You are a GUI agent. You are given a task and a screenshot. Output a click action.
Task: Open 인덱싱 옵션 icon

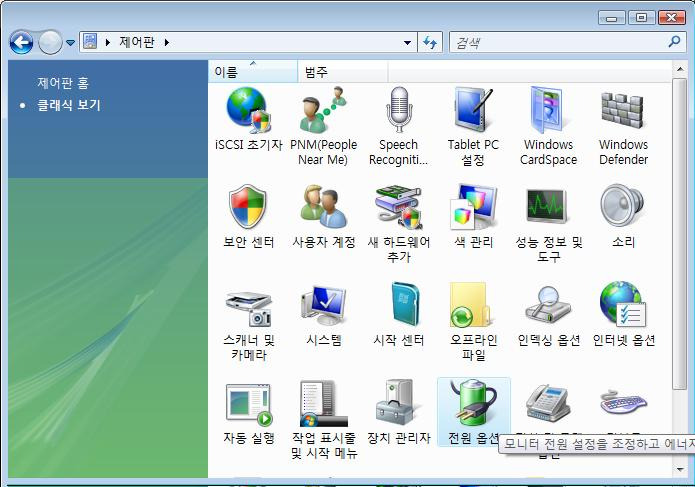click(548, 306)
